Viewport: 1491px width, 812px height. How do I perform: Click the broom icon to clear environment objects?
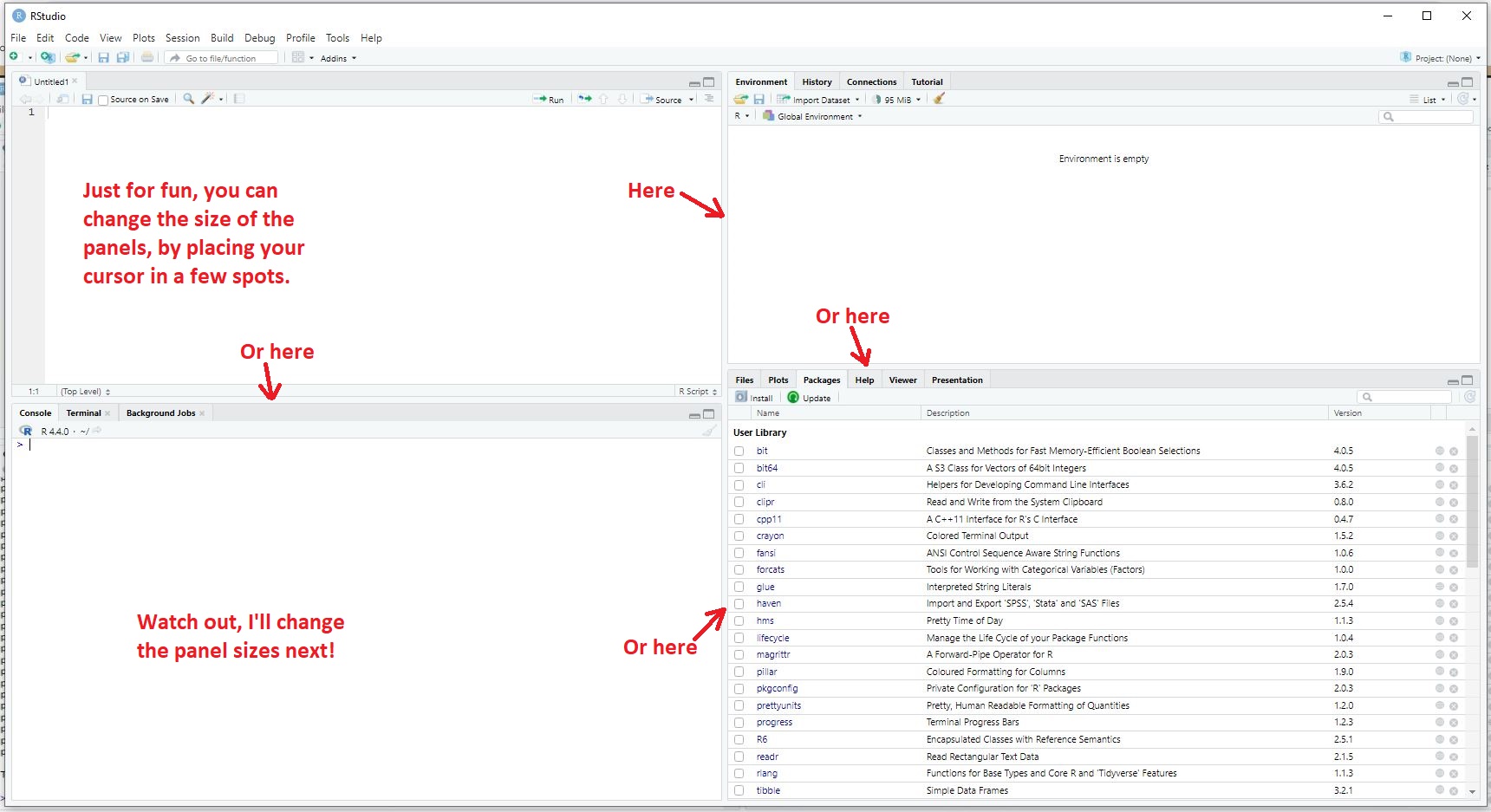[x=939, y=100]
